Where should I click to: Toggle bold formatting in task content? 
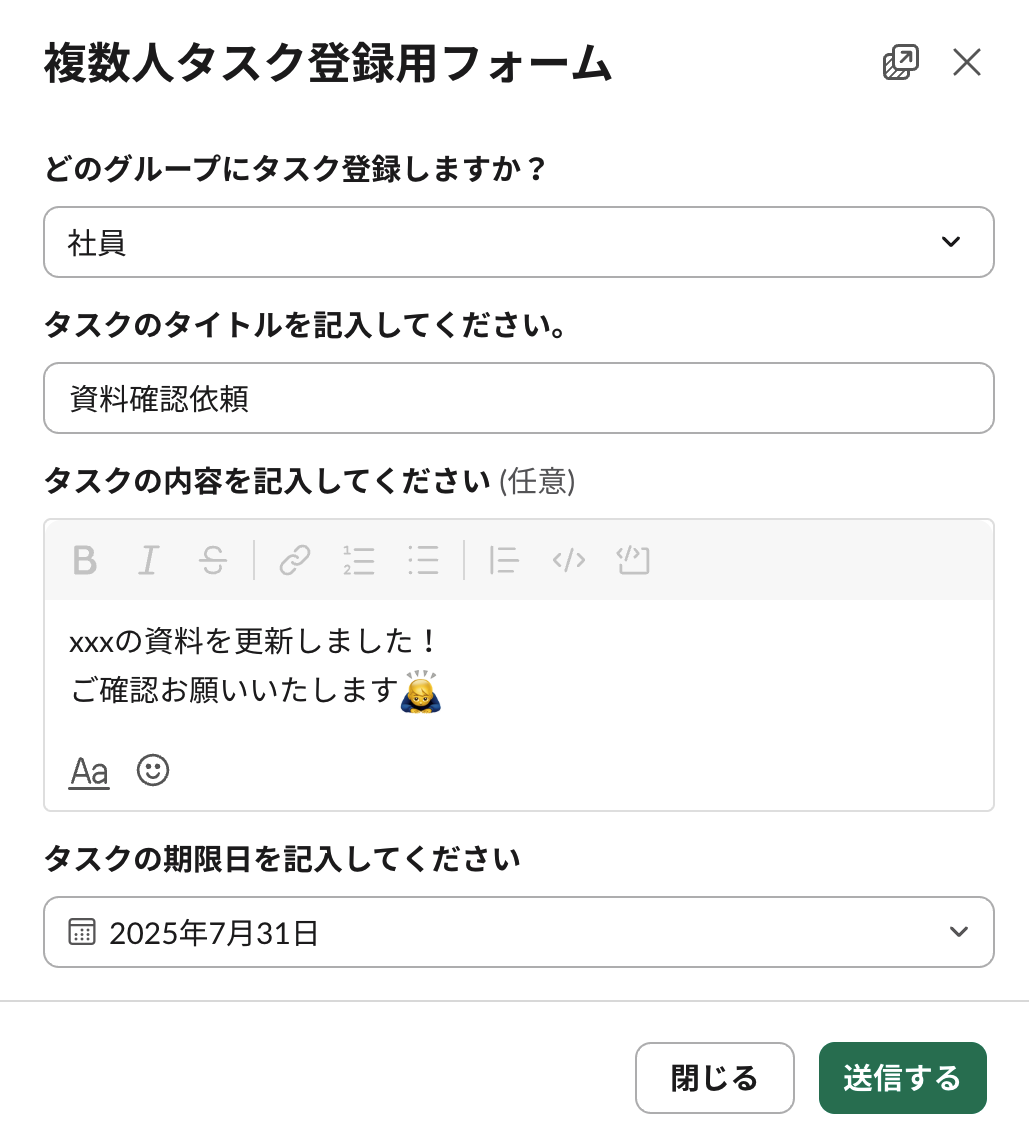click(85, 560)
